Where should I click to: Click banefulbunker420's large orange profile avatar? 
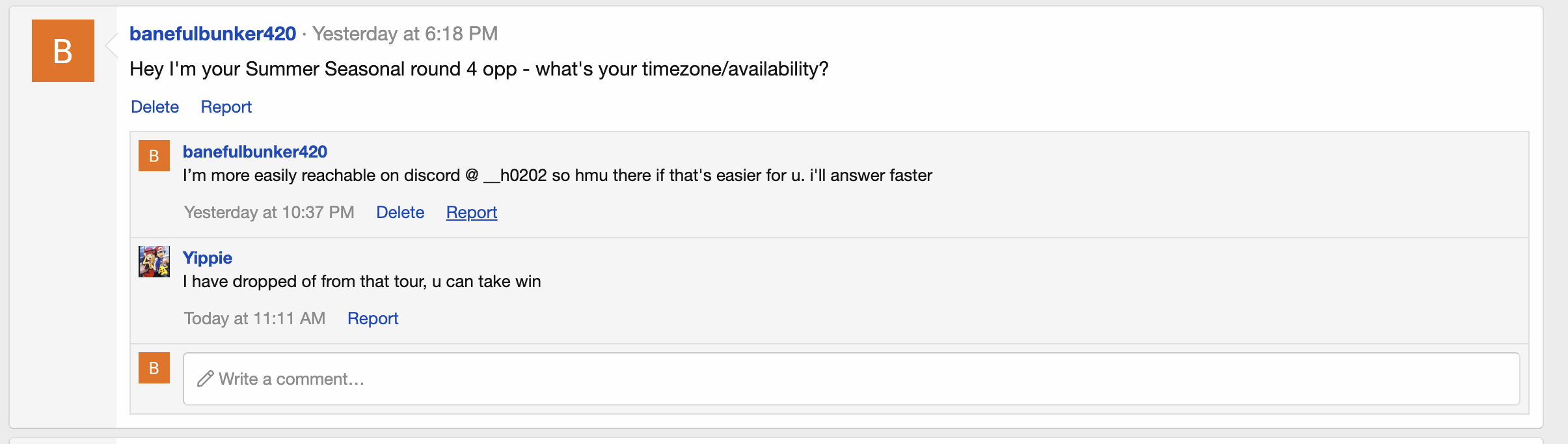coord(63,51)
